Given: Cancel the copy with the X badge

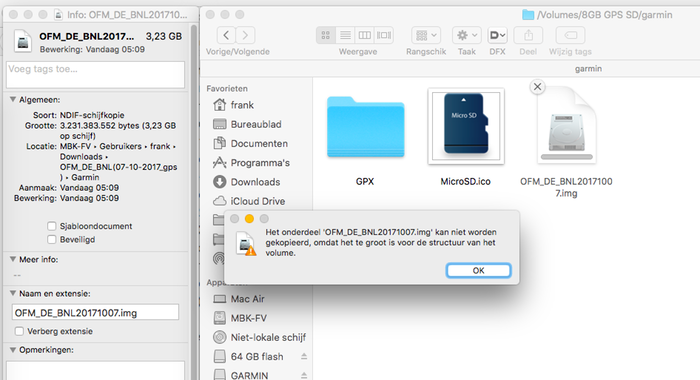Looking at the screenshot, I should click(x=538, y=86).
